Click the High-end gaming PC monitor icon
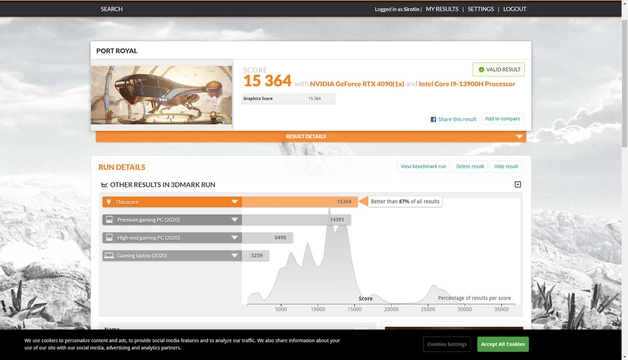Image resolution: width=628 pixels, height=360 pixels. coord(109,237)
